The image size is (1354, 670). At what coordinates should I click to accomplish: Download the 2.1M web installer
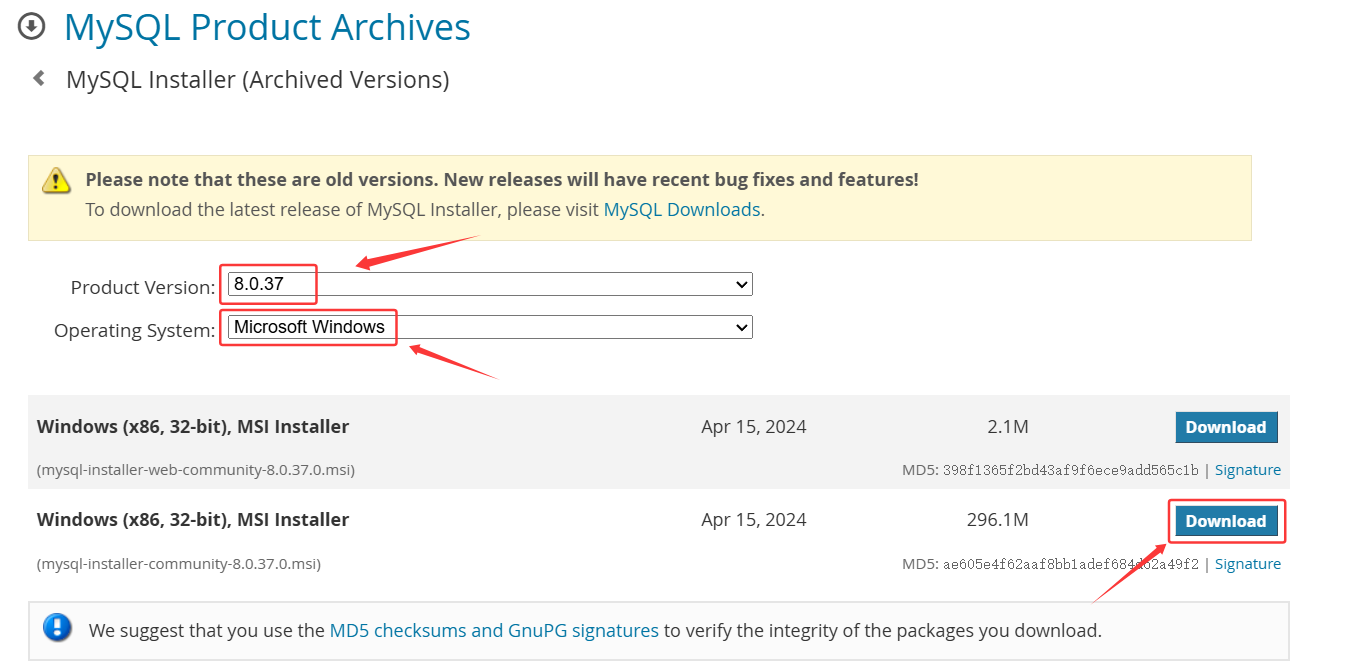click(1226, 427)
